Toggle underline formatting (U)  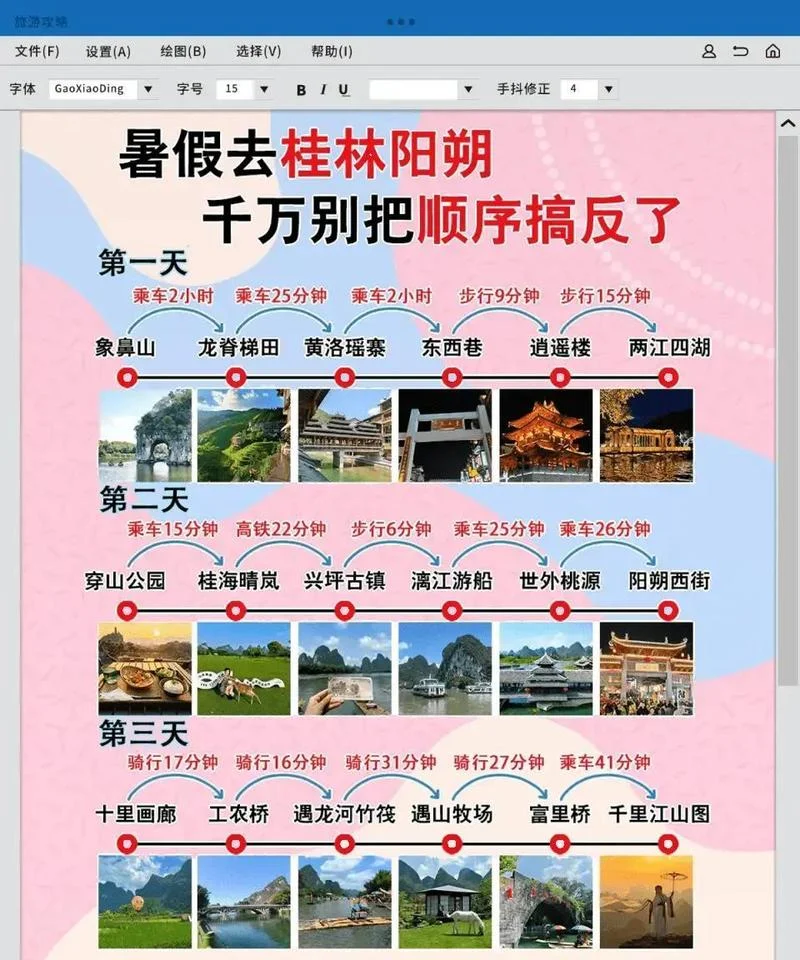[x=343, y=90]
